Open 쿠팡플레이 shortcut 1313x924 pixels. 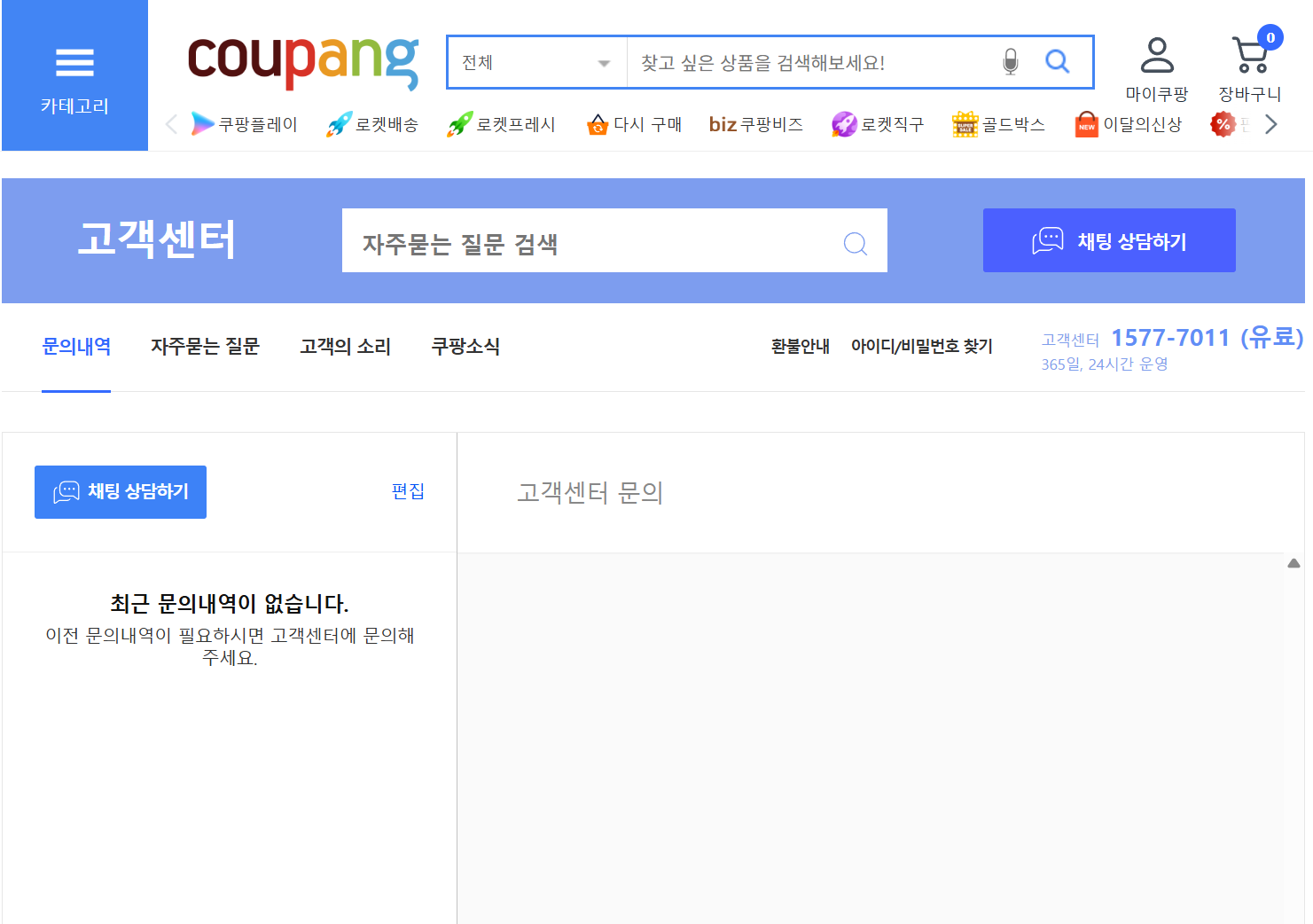tap(244, 124)
